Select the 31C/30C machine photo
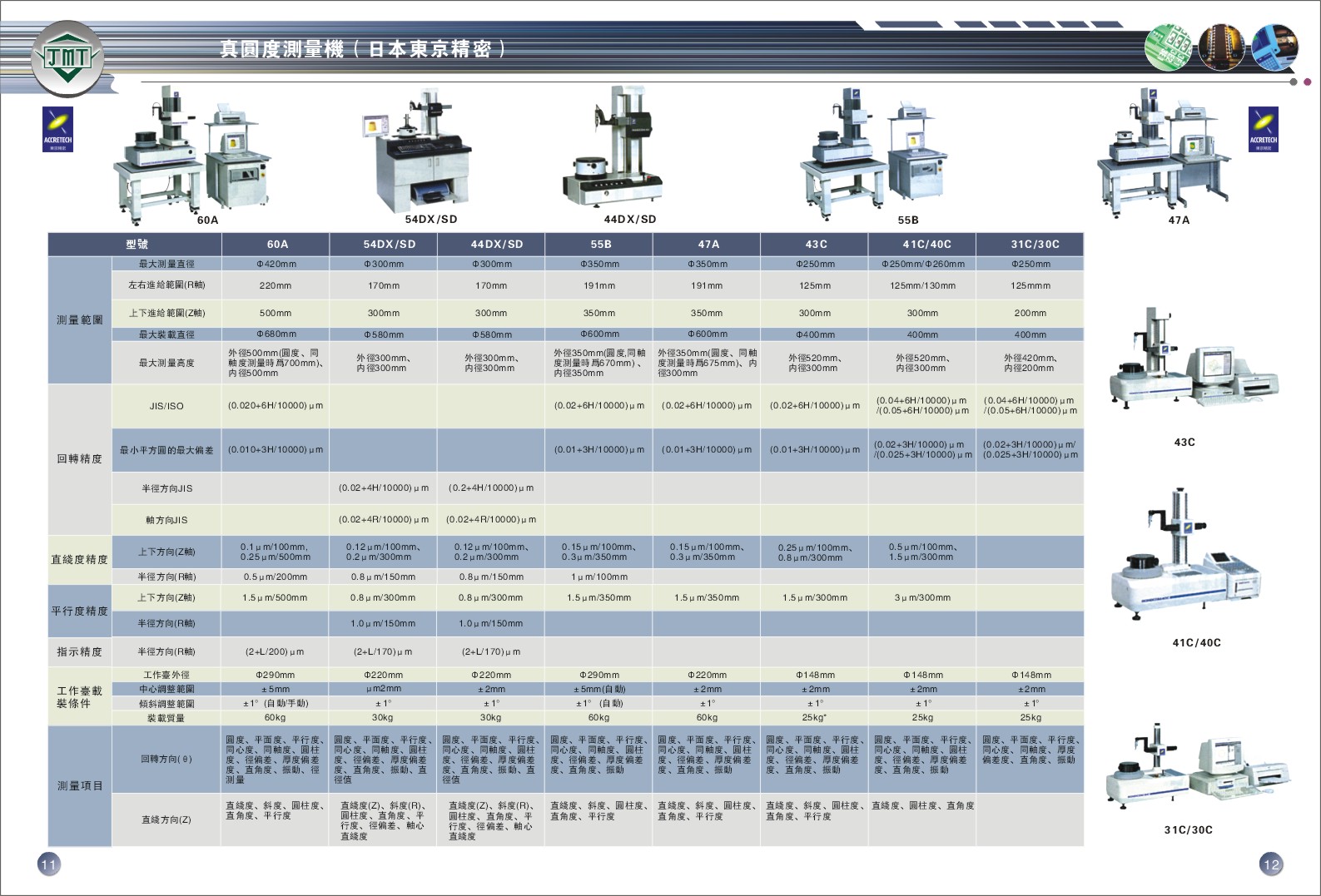This screenshot has height=896, width=1321. (1190, 769)
